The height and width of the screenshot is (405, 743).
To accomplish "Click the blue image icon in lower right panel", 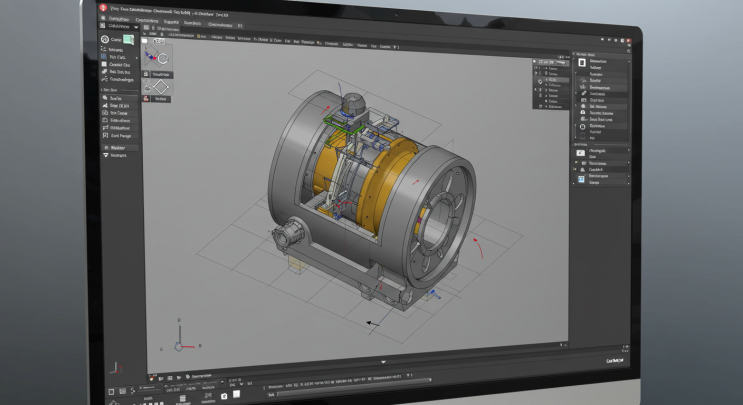I will pyautogui.click(x=581, y=179).
